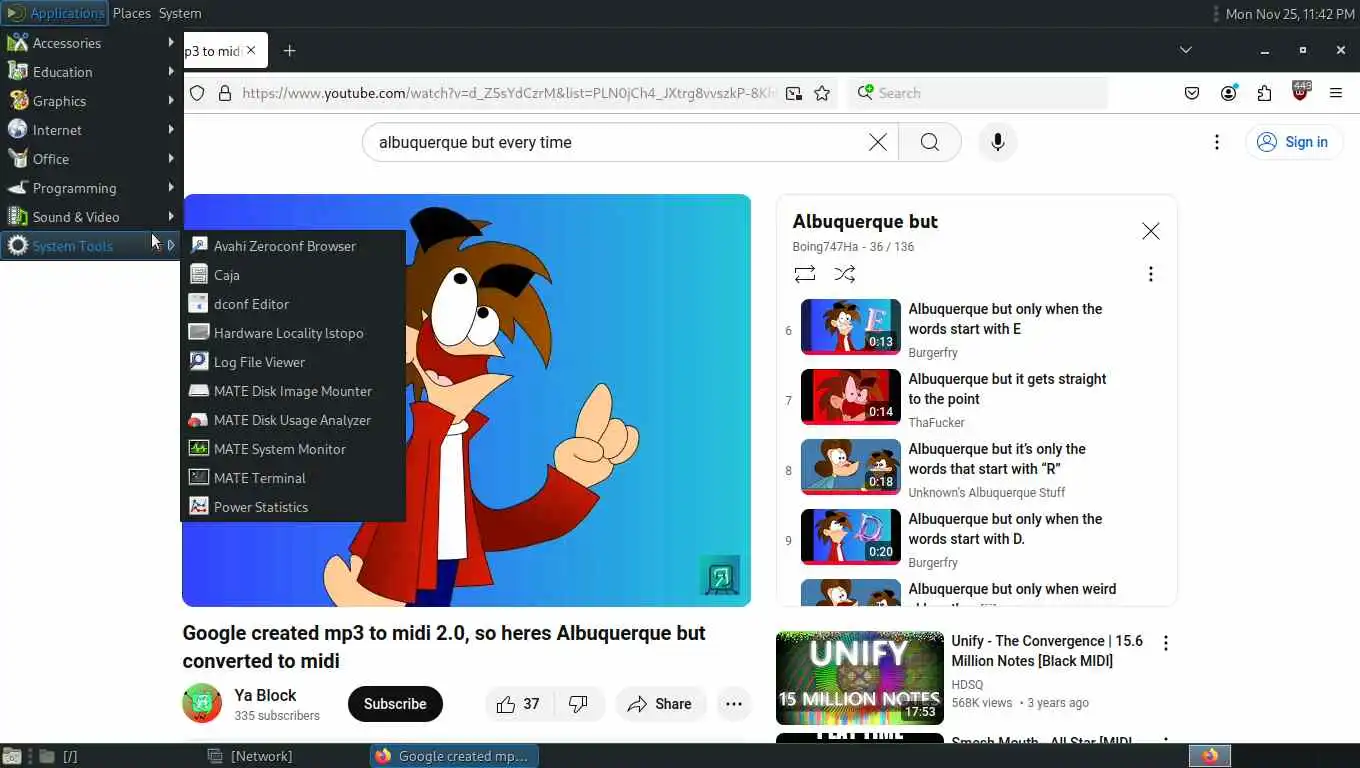Viewport: 1360px width, 768px height.
Task: Open YouTube settings three-dot menu
Action: [1217, 142]
